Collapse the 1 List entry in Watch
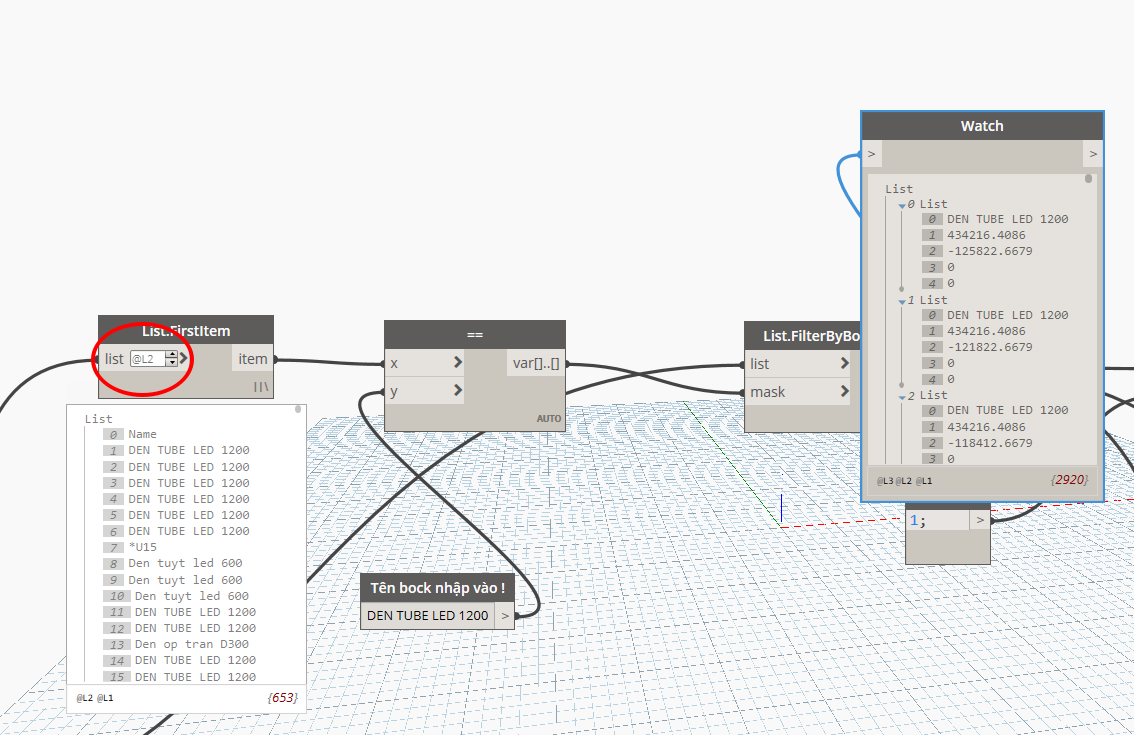This screenshot has width=1134, height=735. point(902,301)
